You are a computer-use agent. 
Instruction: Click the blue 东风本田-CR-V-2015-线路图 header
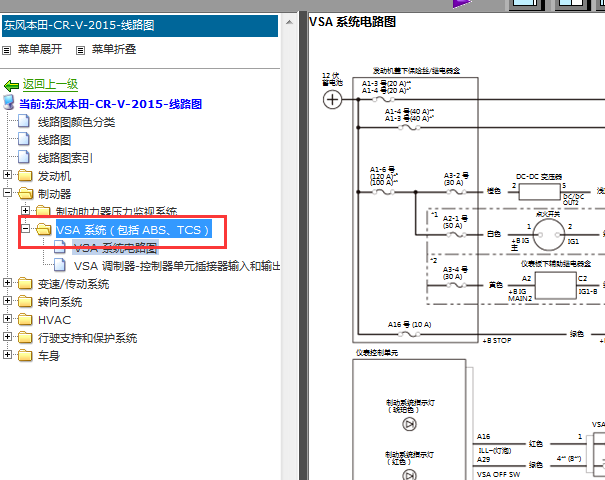(x=140, y=25)
